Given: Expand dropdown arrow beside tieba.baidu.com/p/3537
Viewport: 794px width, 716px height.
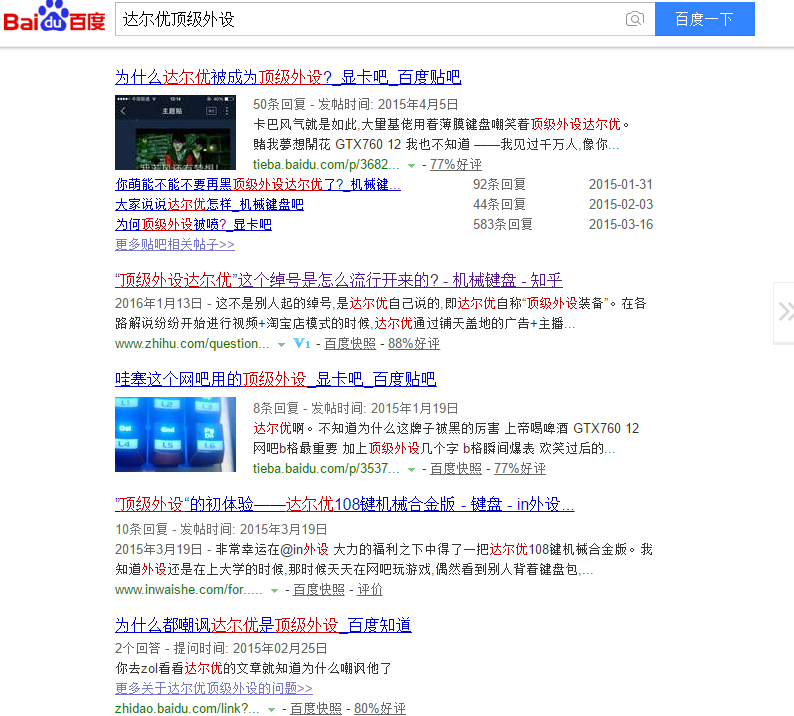Looking at the screenshot, I should 411,470.
